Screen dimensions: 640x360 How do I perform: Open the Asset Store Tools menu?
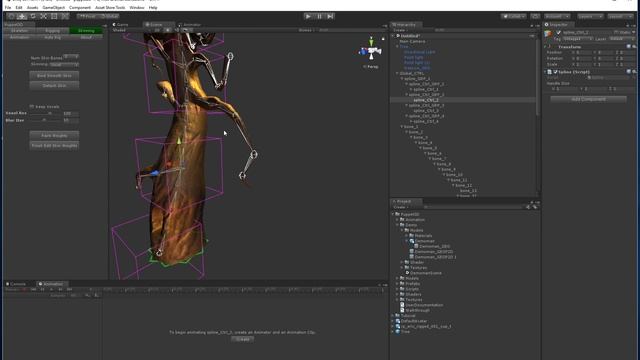click(110, 7)
